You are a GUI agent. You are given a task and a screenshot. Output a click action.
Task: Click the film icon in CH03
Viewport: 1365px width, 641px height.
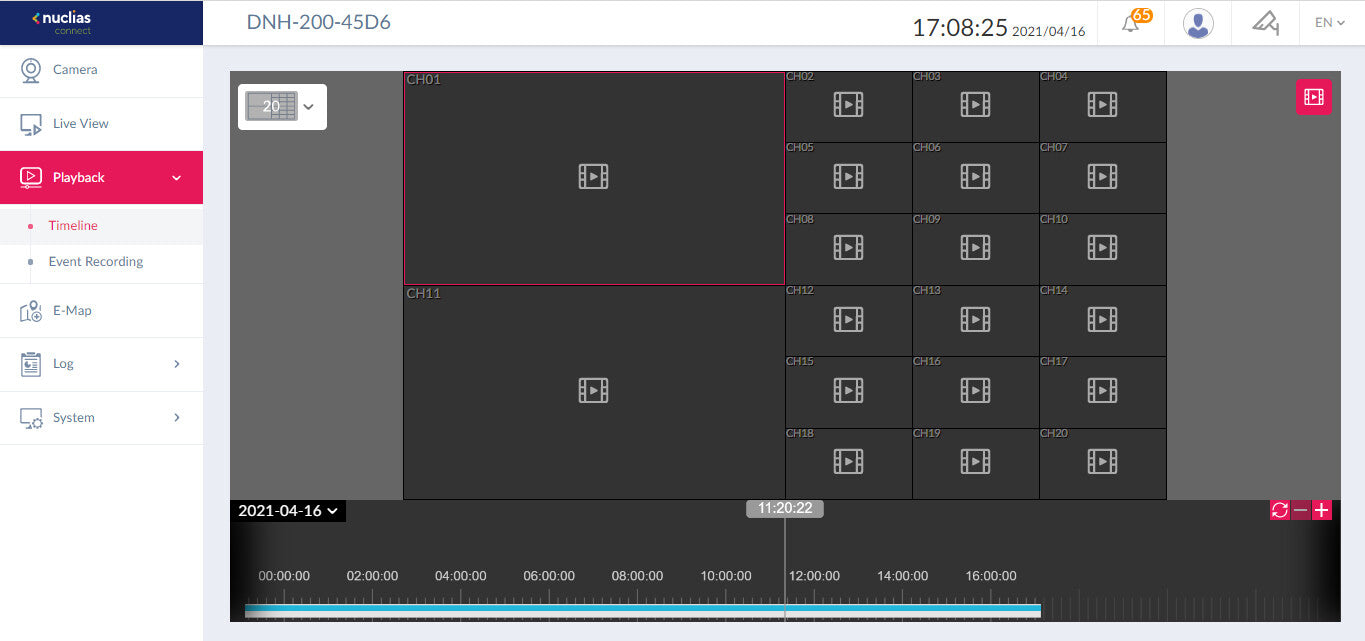[x=975, y=104]
